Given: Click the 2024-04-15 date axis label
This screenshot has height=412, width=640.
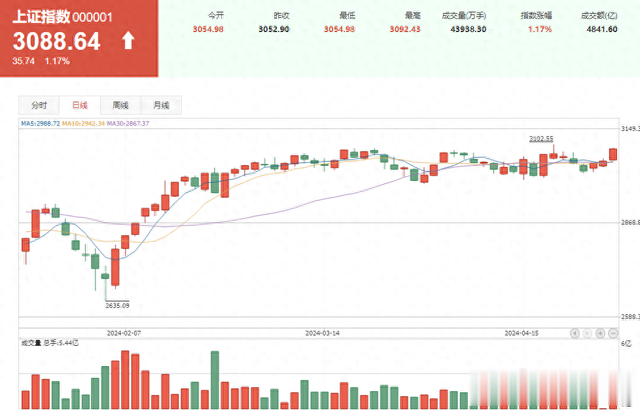Looking at the screenshot, I should [x=521, y=333].
